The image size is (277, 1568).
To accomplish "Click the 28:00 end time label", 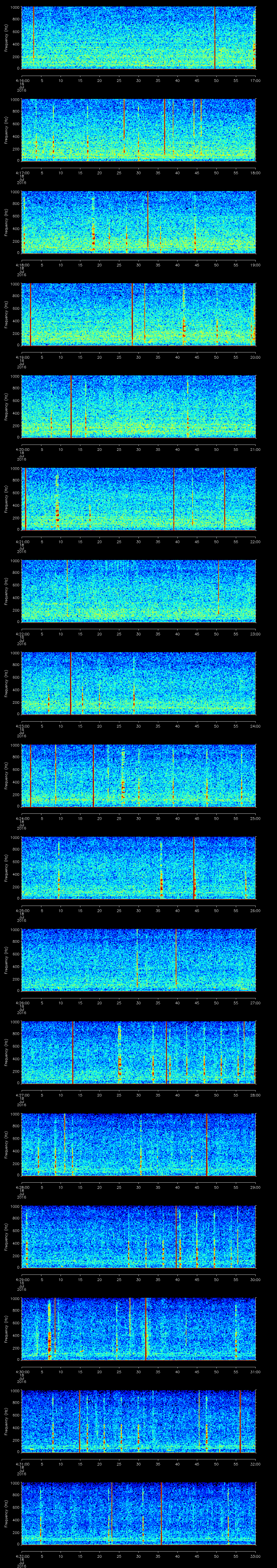I will [255, 1095].
